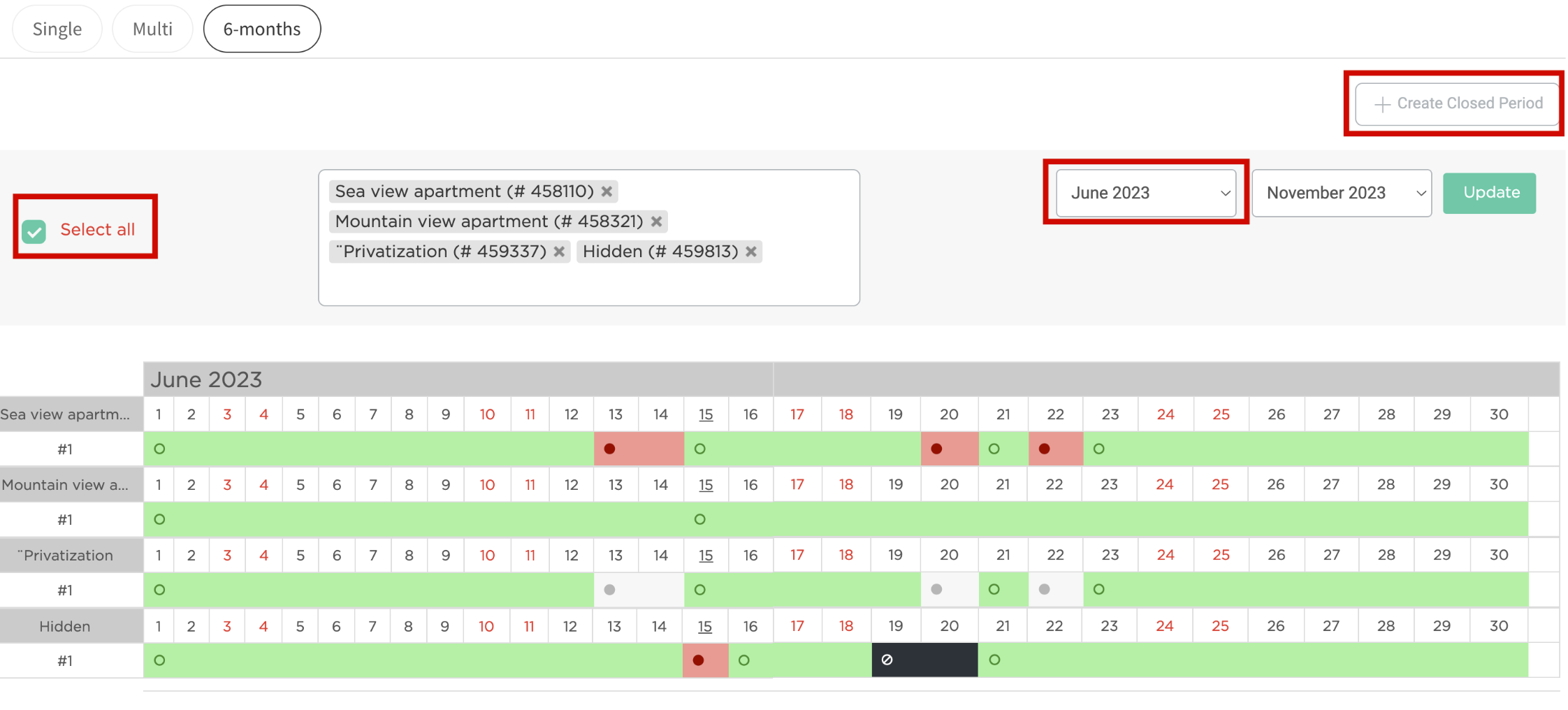Click Privatization grey dot on day 22
The width and height of the screenshot is (1568, 710).
coord(1044,589)
